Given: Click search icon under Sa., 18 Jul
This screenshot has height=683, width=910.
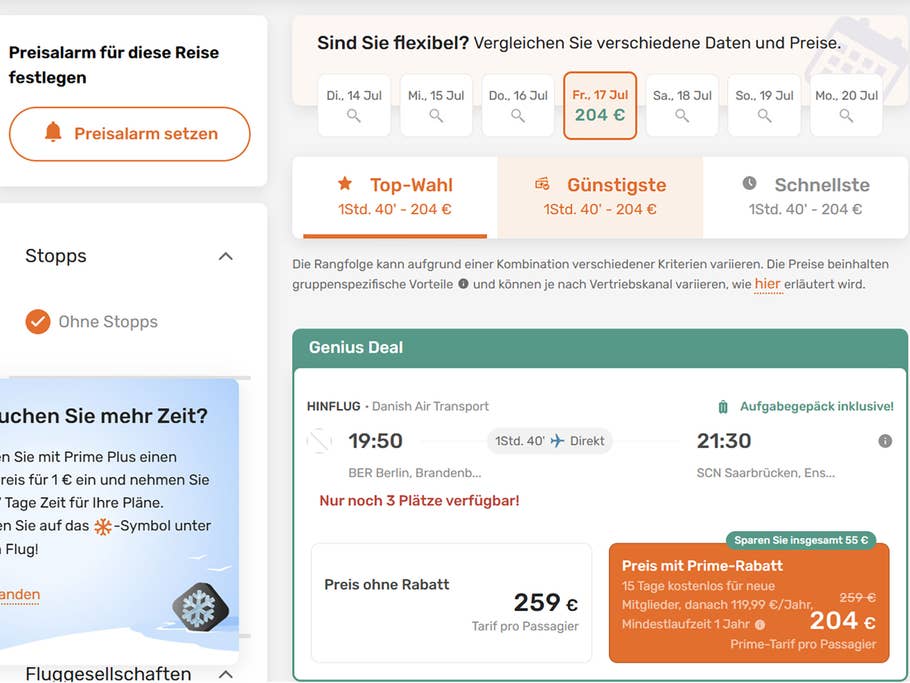Looking at the screenshot, I should 682,116.
